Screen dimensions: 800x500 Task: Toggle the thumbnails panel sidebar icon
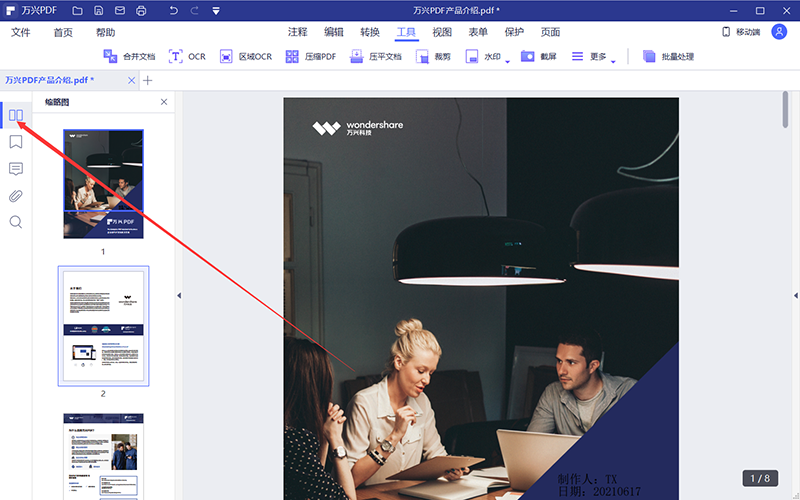coord(16,115)
